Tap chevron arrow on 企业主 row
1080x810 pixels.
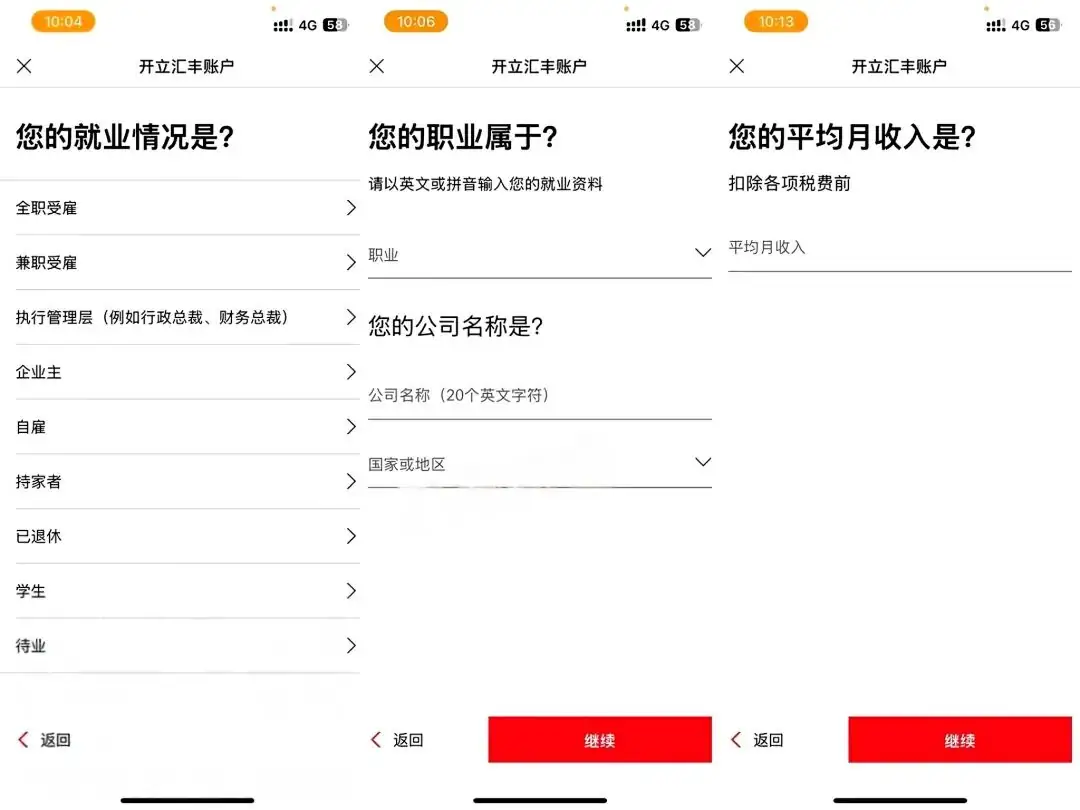click(x=351, y=372)
